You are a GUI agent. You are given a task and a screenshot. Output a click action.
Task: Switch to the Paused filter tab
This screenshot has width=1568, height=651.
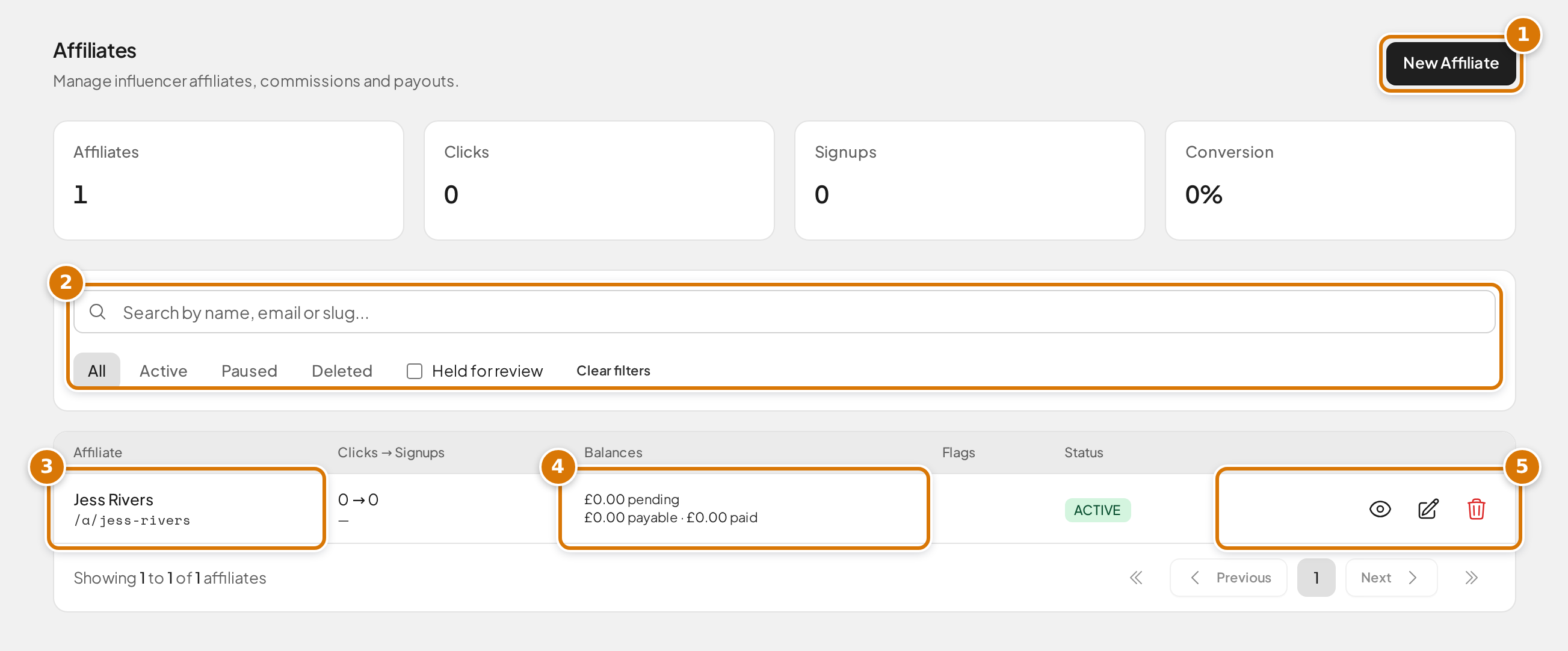(249, 371)
